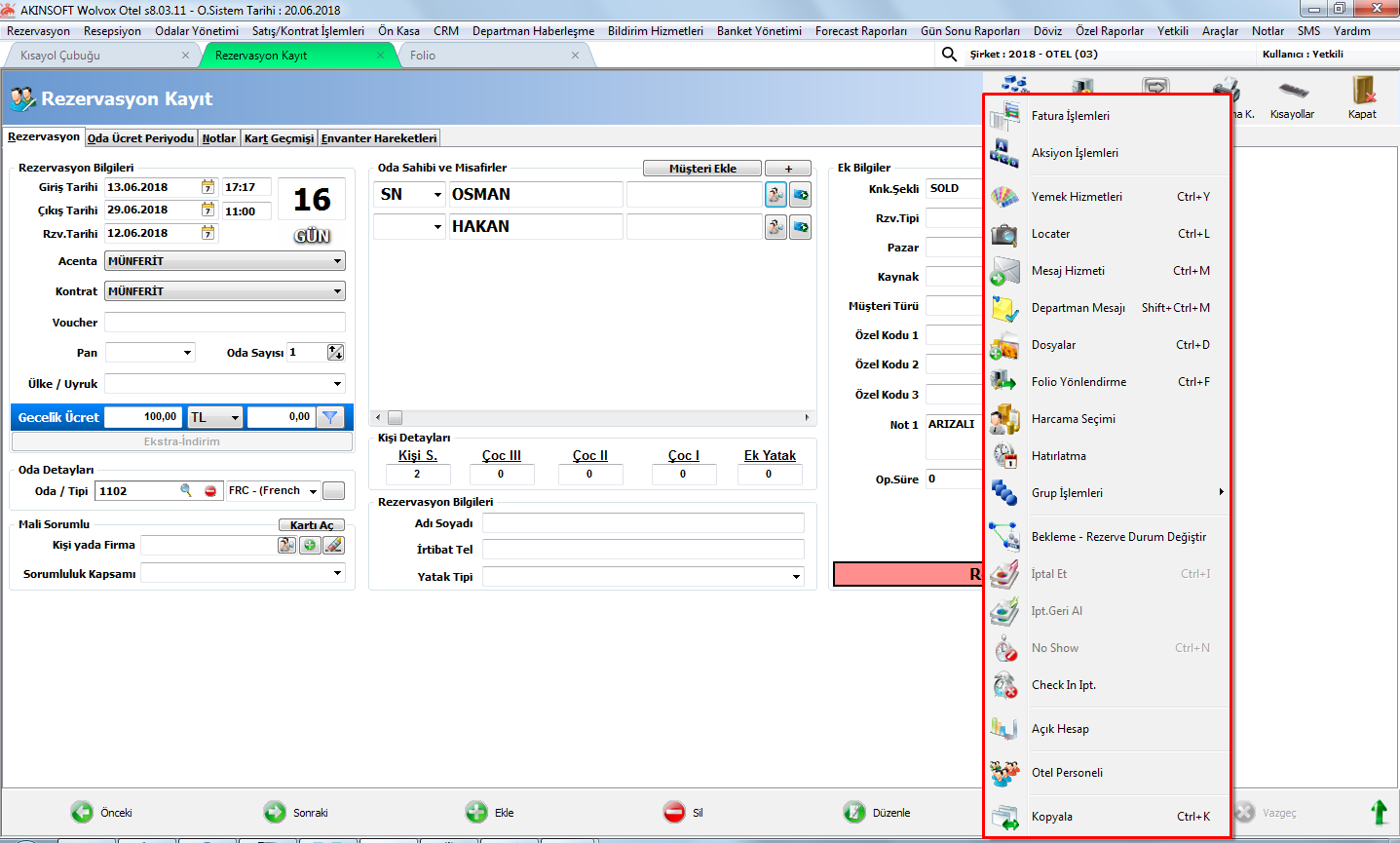
Task: Open the Ülke / Uyruk dropdown
Action: pyautogui.click(x=337, y=384)
